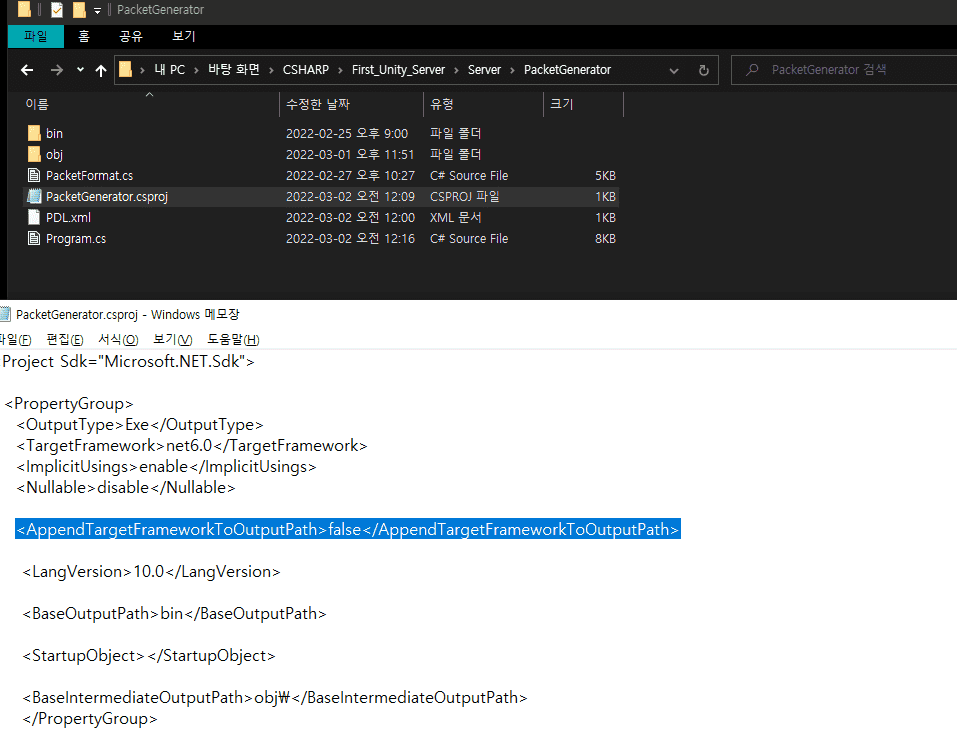Viewport: 957px width, 750px height.
Task: Click the search magnifier icon
Action: pos(752,70)
